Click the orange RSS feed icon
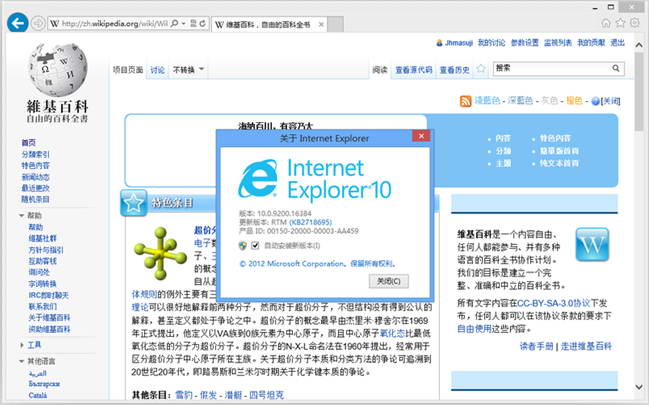 [466, 101]
